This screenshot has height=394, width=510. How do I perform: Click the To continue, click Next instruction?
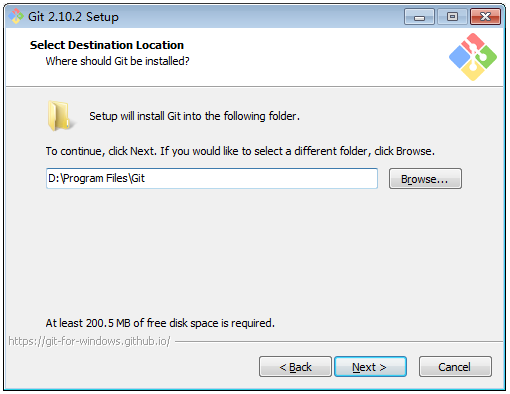tap(240, 151)
